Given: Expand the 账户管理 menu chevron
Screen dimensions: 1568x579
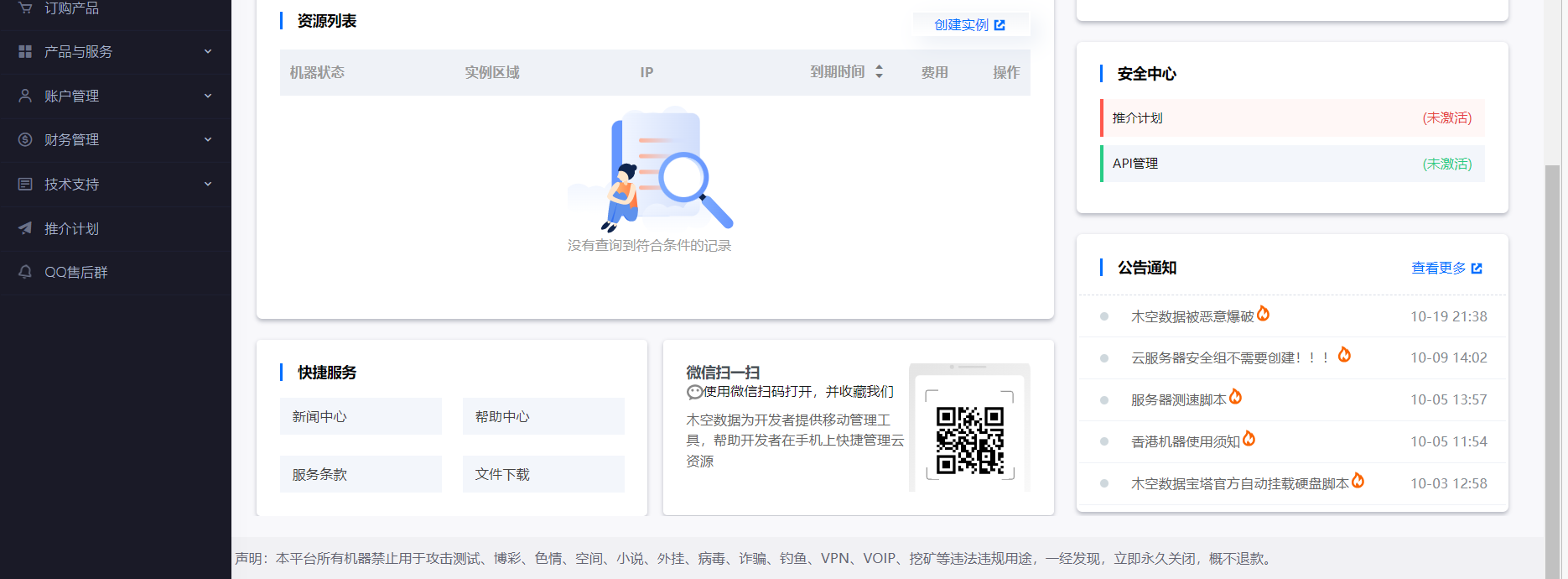Looking at the screenshot, I should coord(208,96).
